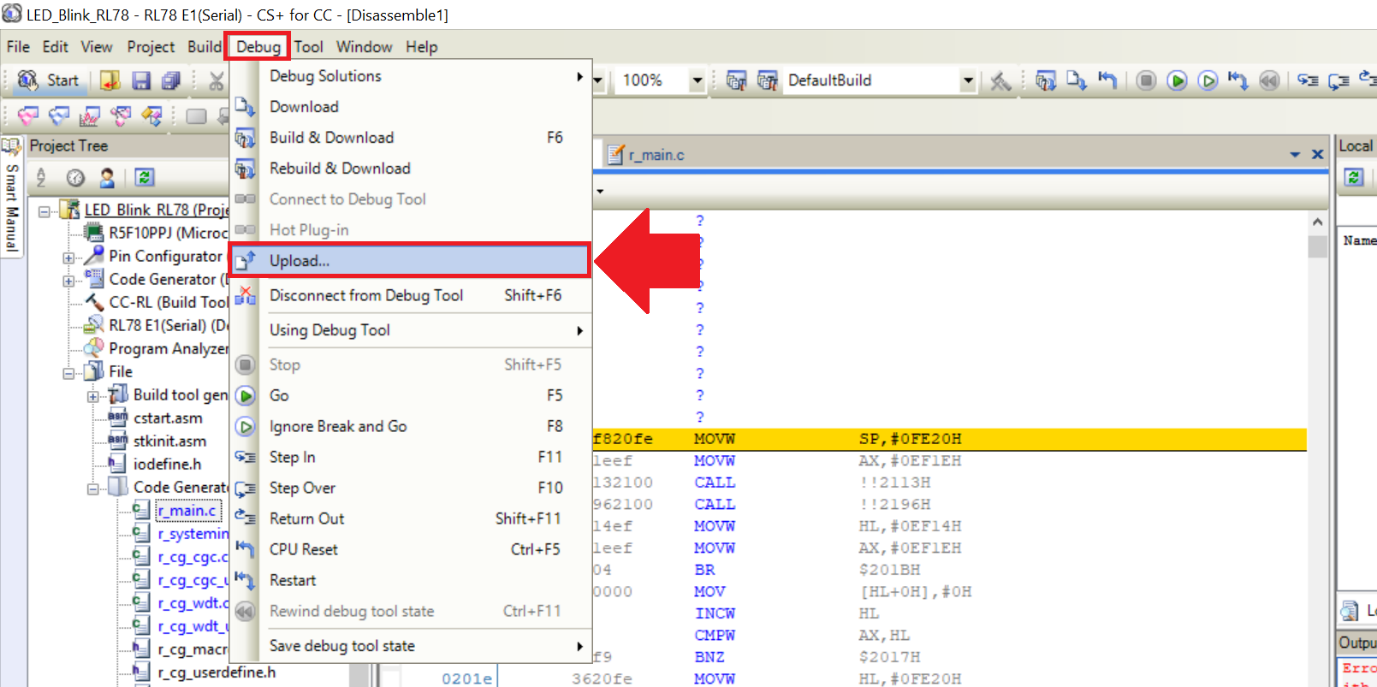Click the Save floppy disk icon

[141, 81]
